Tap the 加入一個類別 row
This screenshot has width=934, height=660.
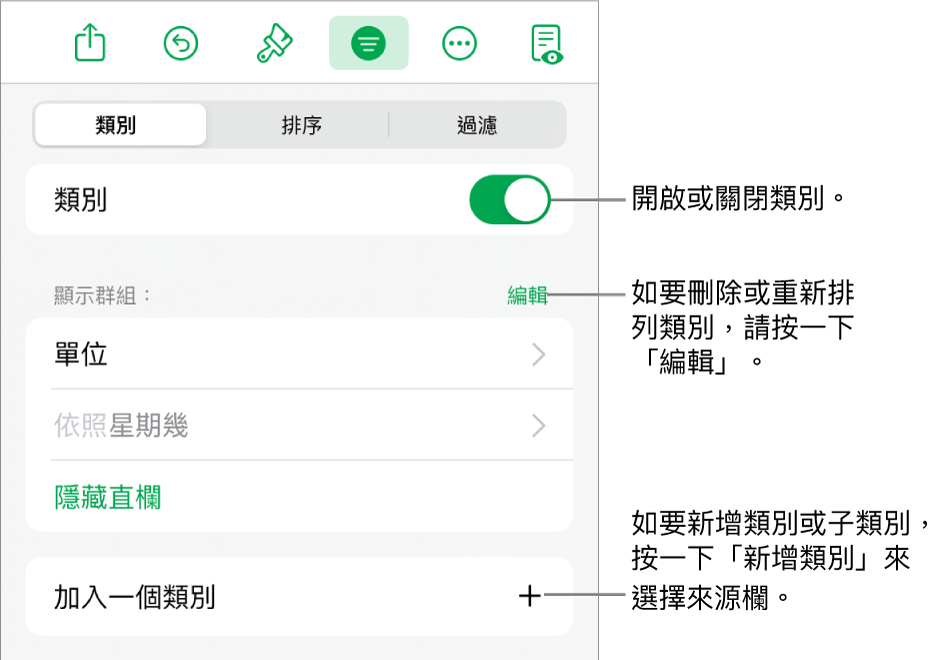300,596
